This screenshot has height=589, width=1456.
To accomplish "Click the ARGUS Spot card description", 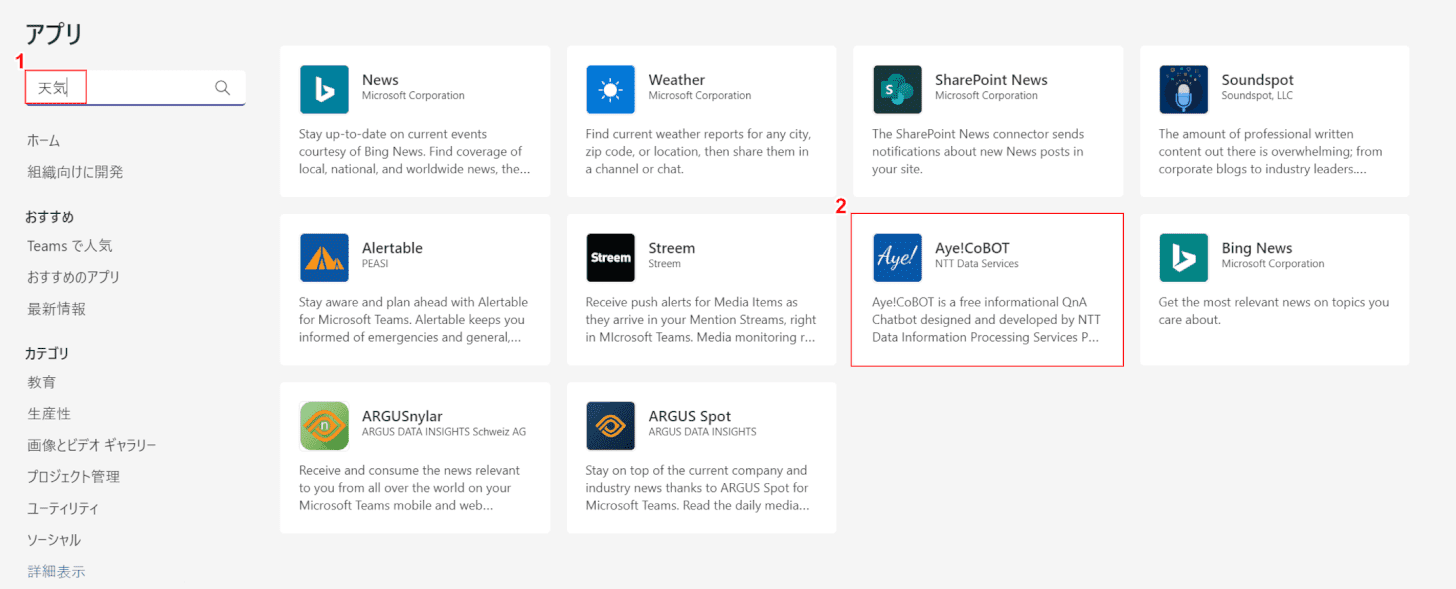I will click(x=698, y=488).
